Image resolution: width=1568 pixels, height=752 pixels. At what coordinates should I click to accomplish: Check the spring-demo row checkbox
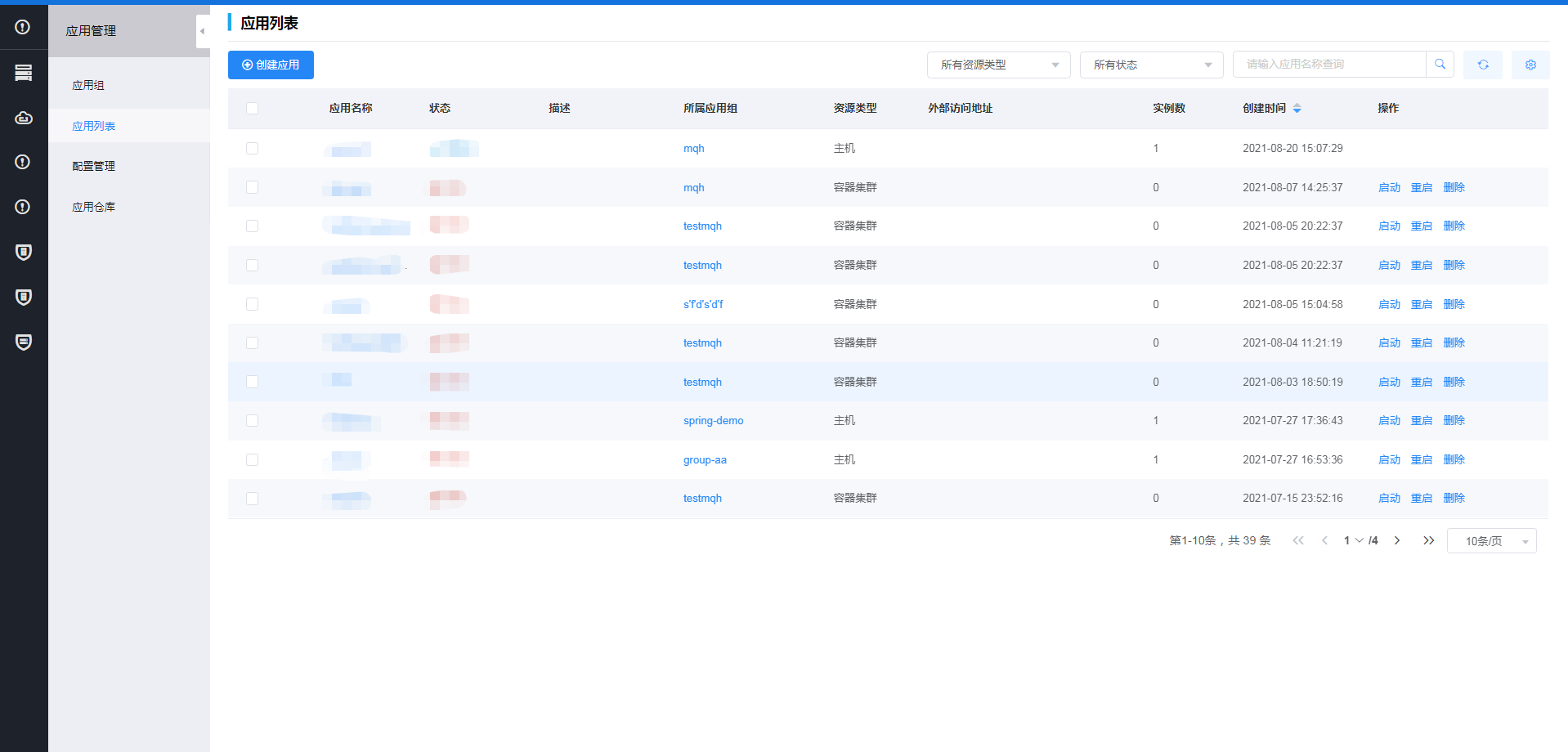[x=252, y=420]
